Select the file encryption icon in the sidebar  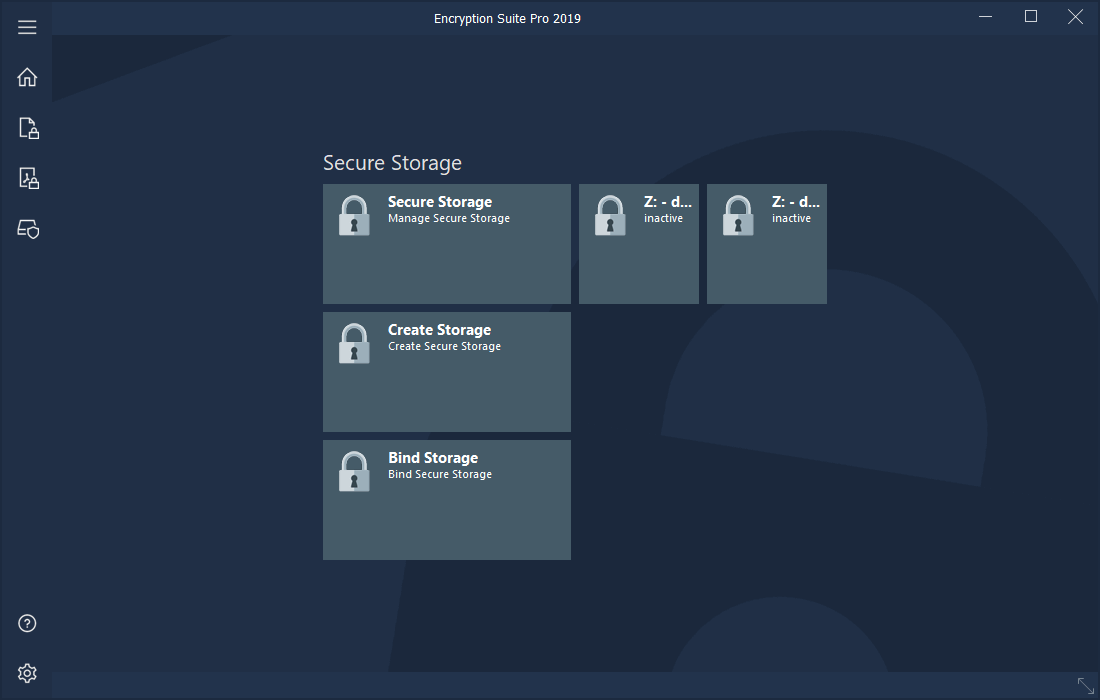[x=27, y=128]
